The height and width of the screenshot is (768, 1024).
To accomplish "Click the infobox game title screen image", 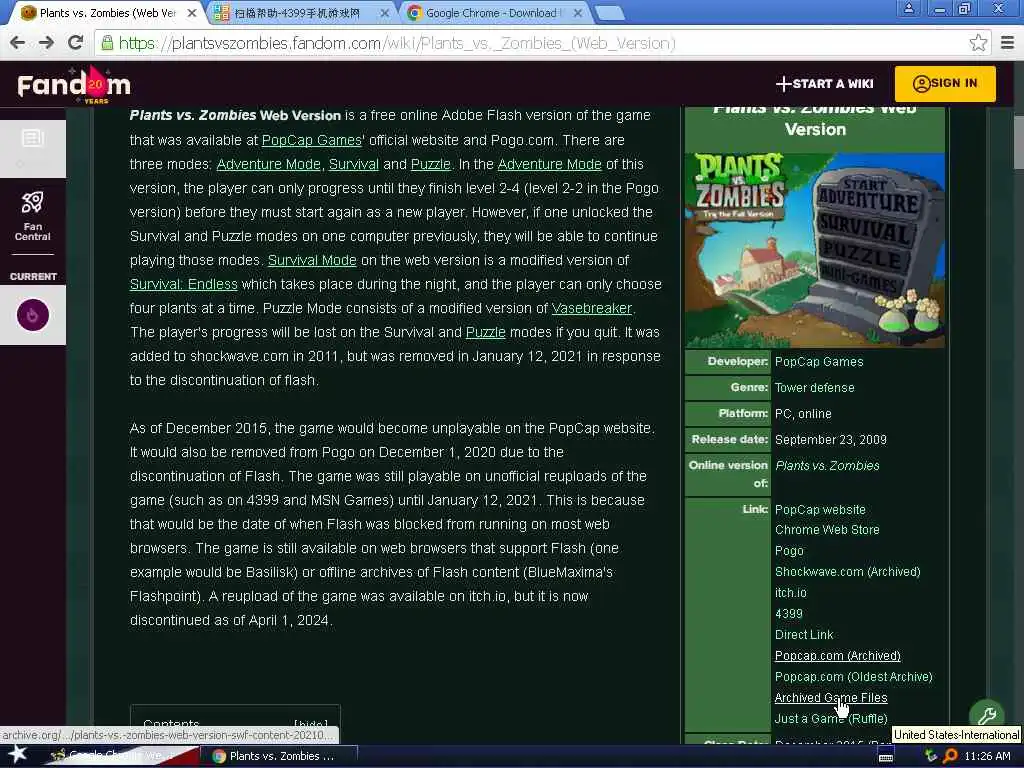I will click(x=814, y=250).
